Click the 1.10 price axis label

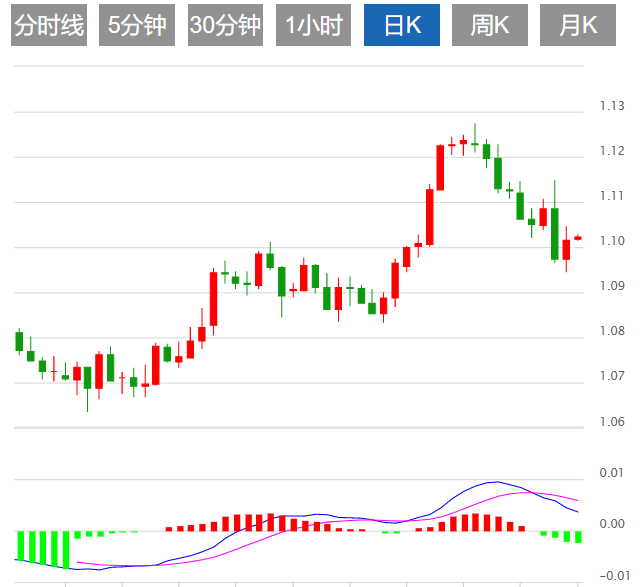pyautogui.click(x=612, y=240)
